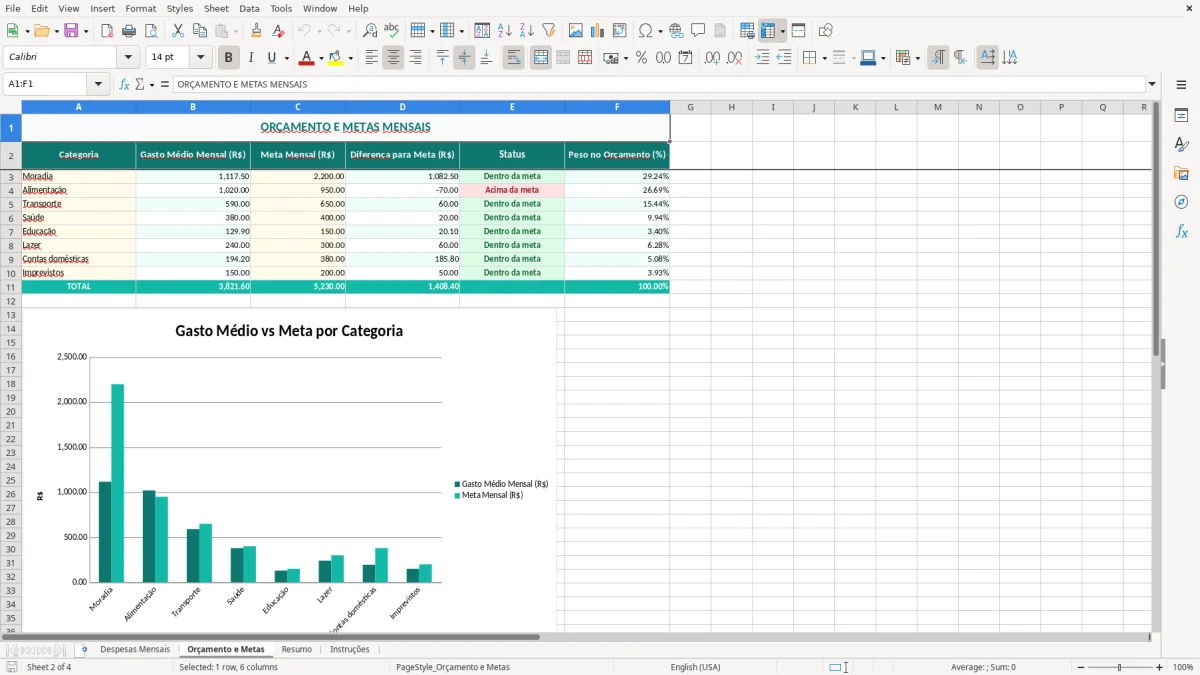
Task: Open the Styles panel in the sidebar
Action: tap(1181, 144)
